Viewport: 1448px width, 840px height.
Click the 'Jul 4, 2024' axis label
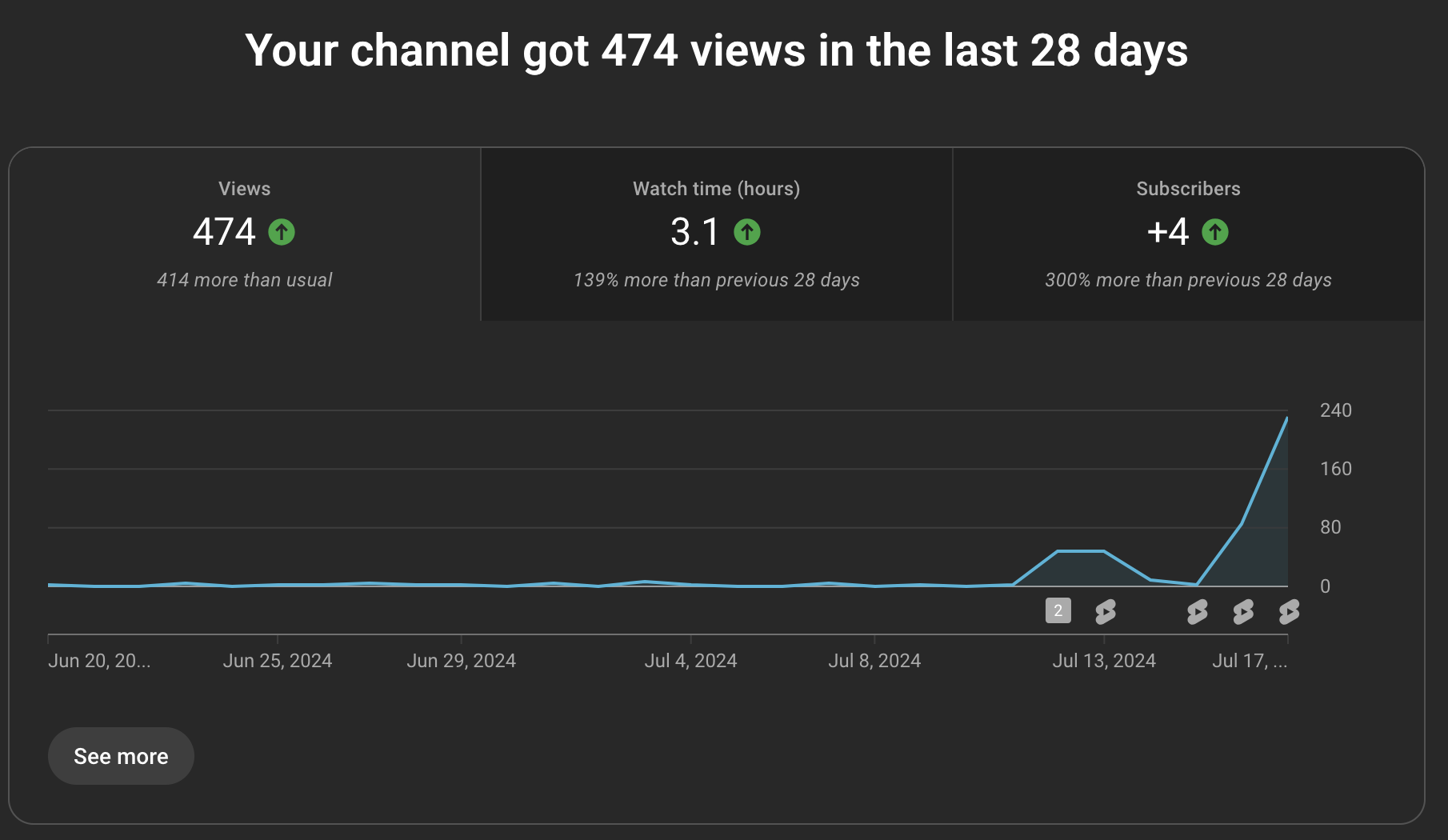(x=691, y=661)
